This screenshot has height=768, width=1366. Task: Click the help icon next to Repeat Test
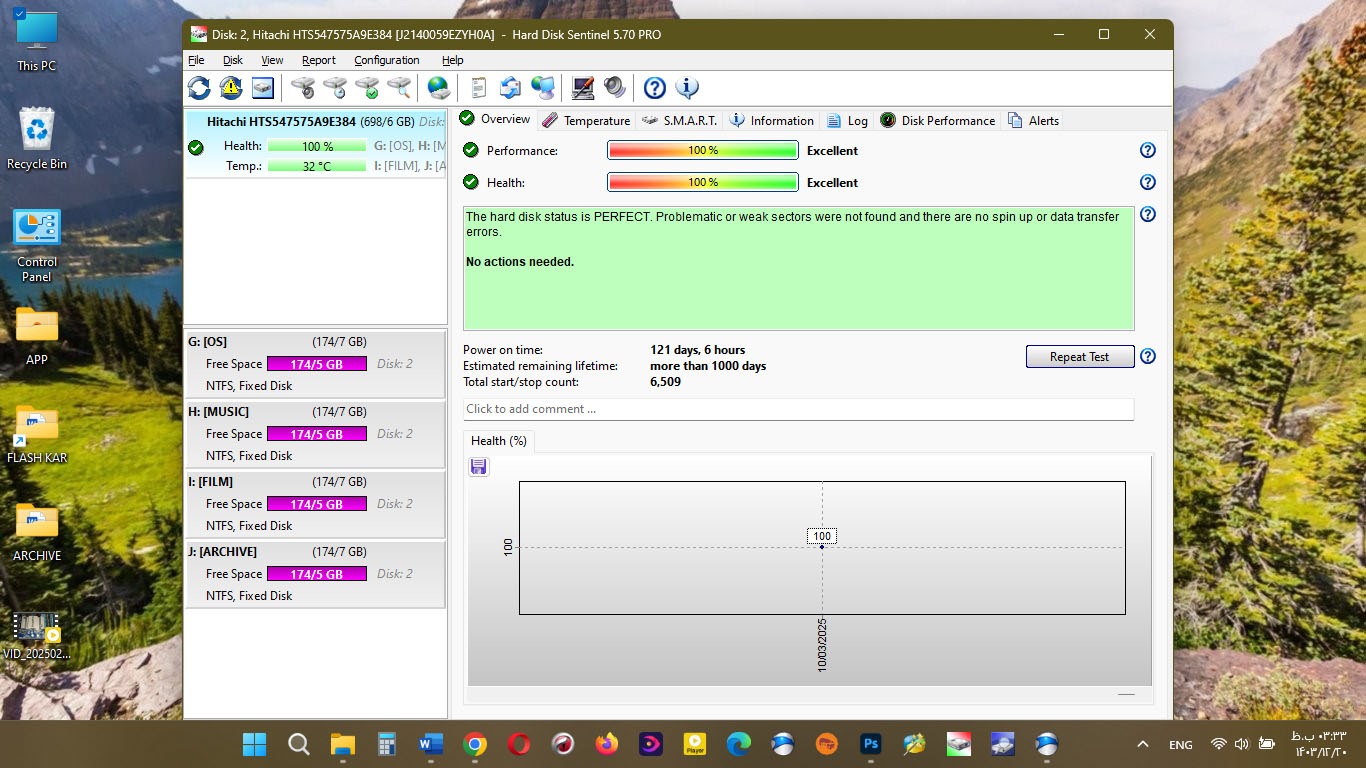[1148, 356]
